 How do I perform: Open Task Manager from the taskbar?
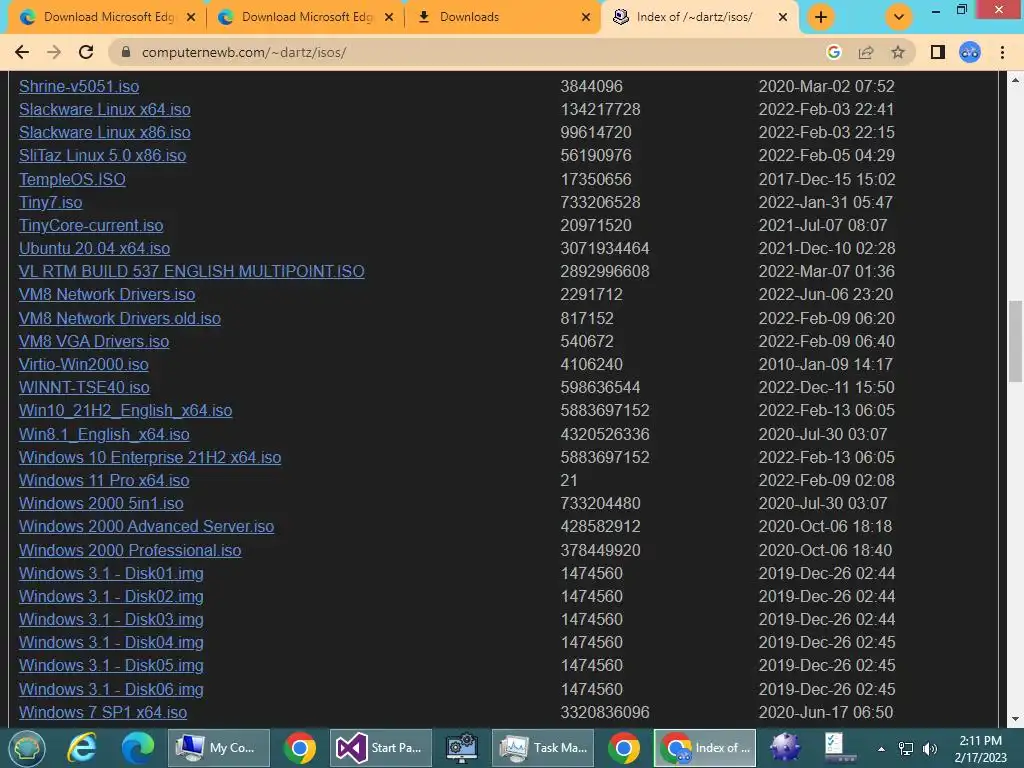pos(543,748)
